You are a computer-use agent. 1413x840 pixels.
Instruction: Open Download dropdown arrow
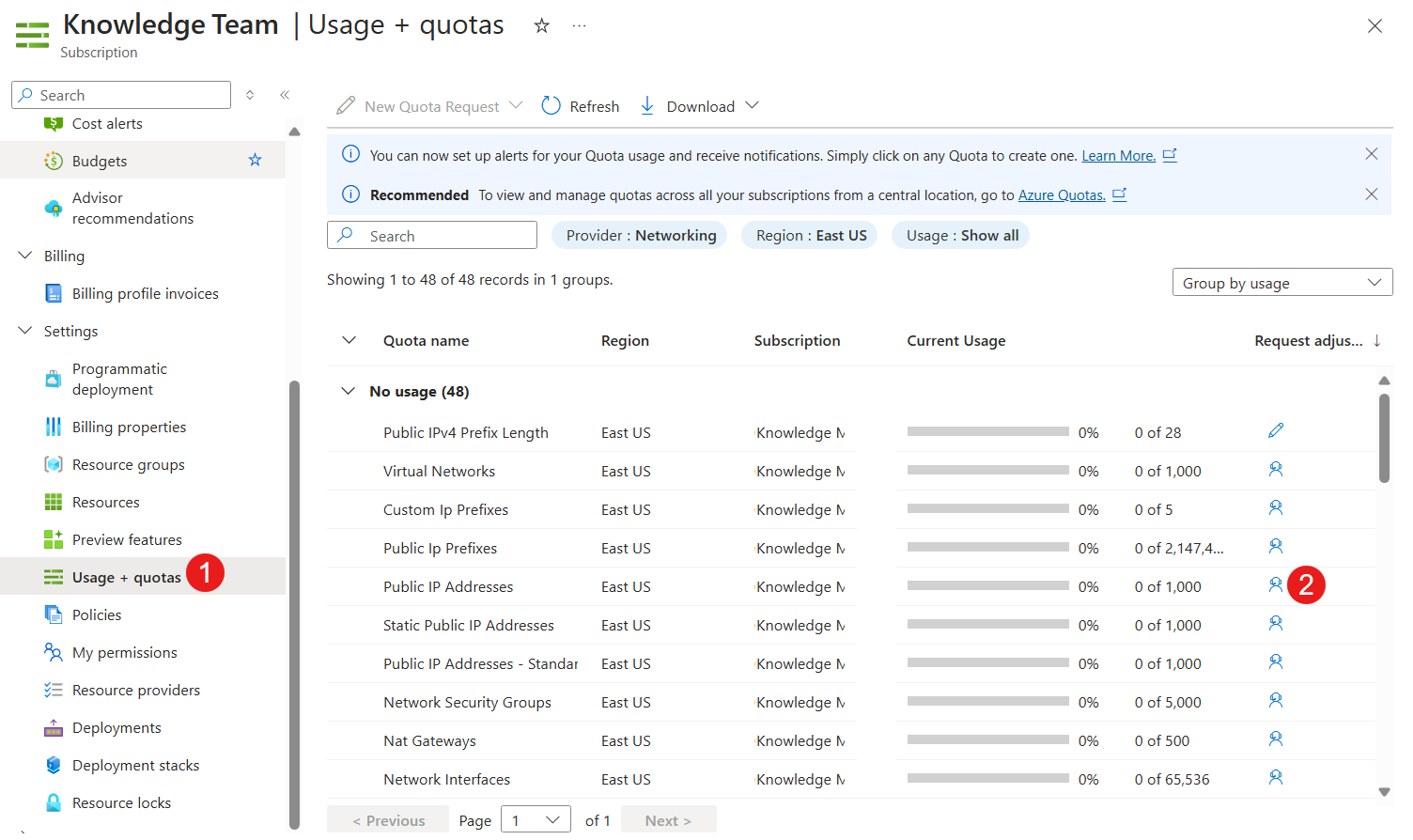pos(752,105)
